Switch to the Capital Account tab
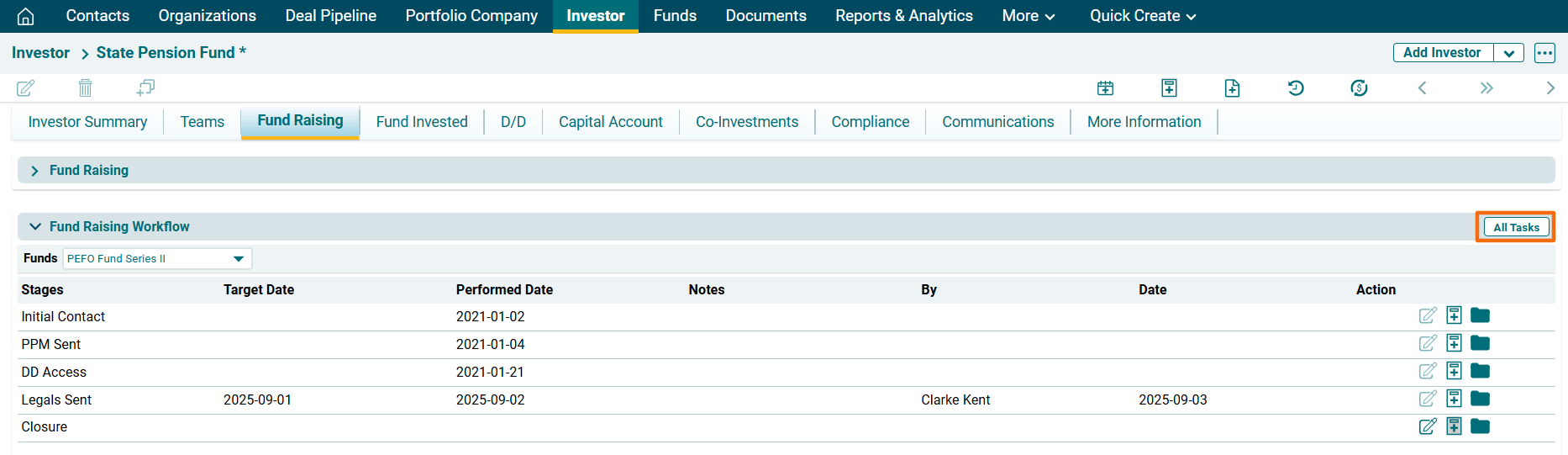This screenshot has height=455, width=1568. click(x=610, y=122)
